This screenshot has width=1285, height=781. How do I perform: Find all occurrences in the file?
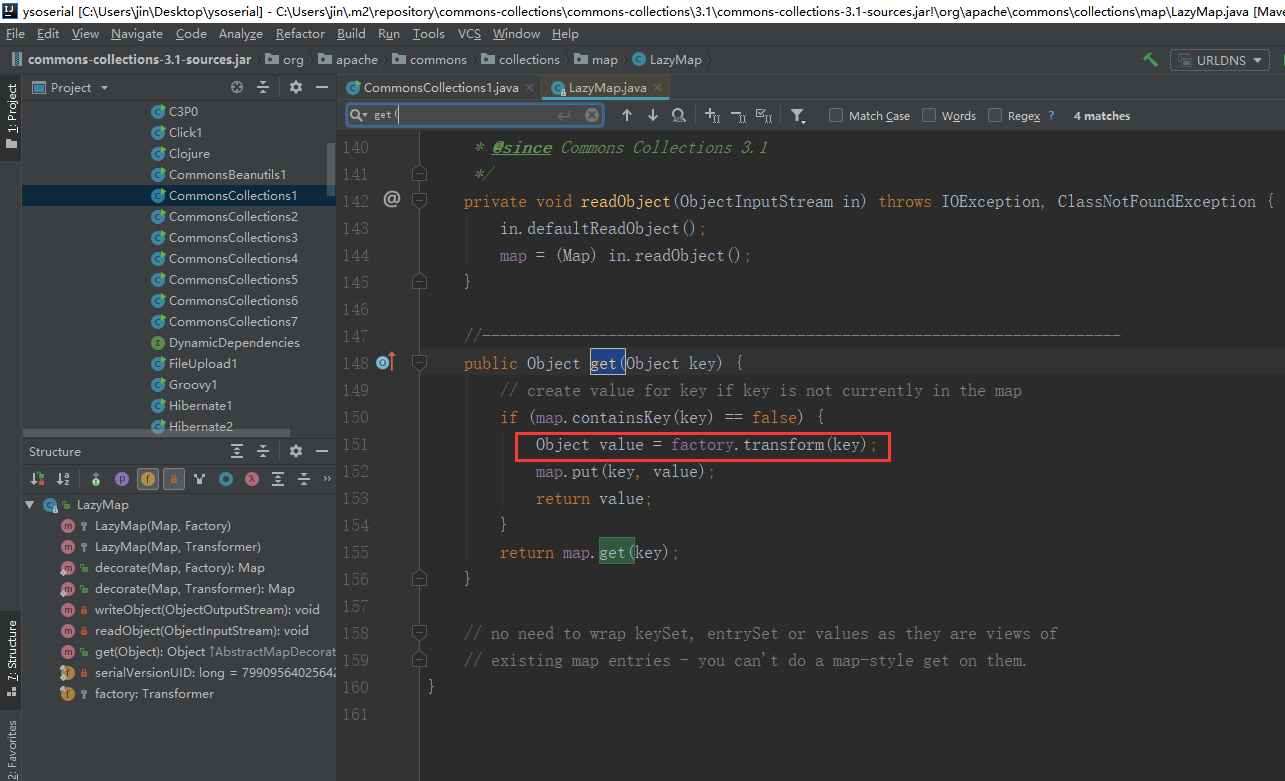click(x=679, y=115)
